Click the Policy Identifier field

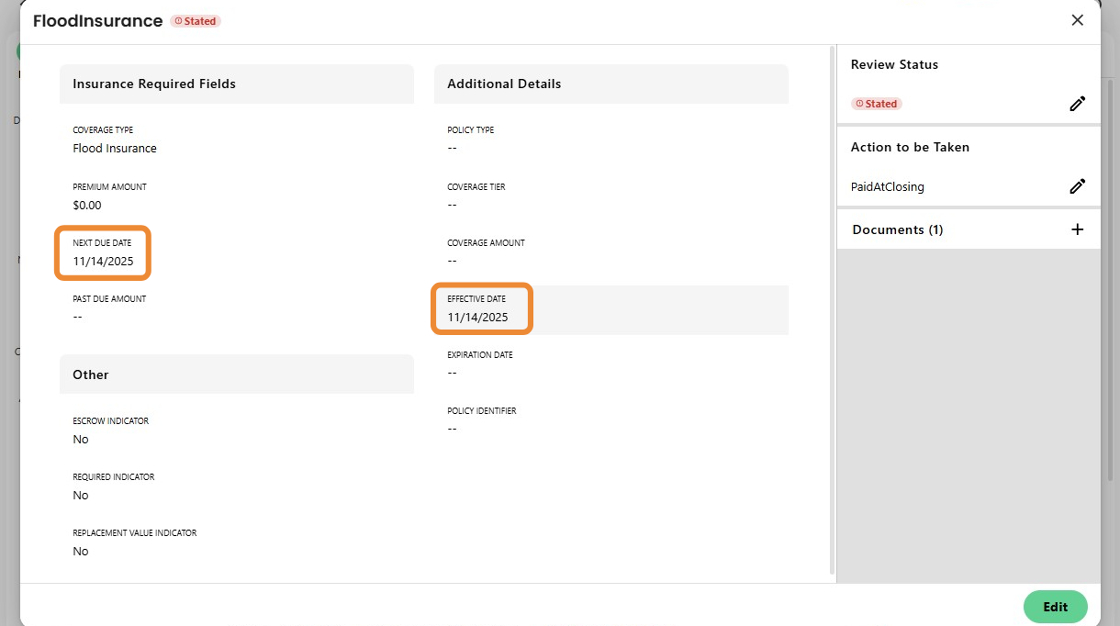481,421
